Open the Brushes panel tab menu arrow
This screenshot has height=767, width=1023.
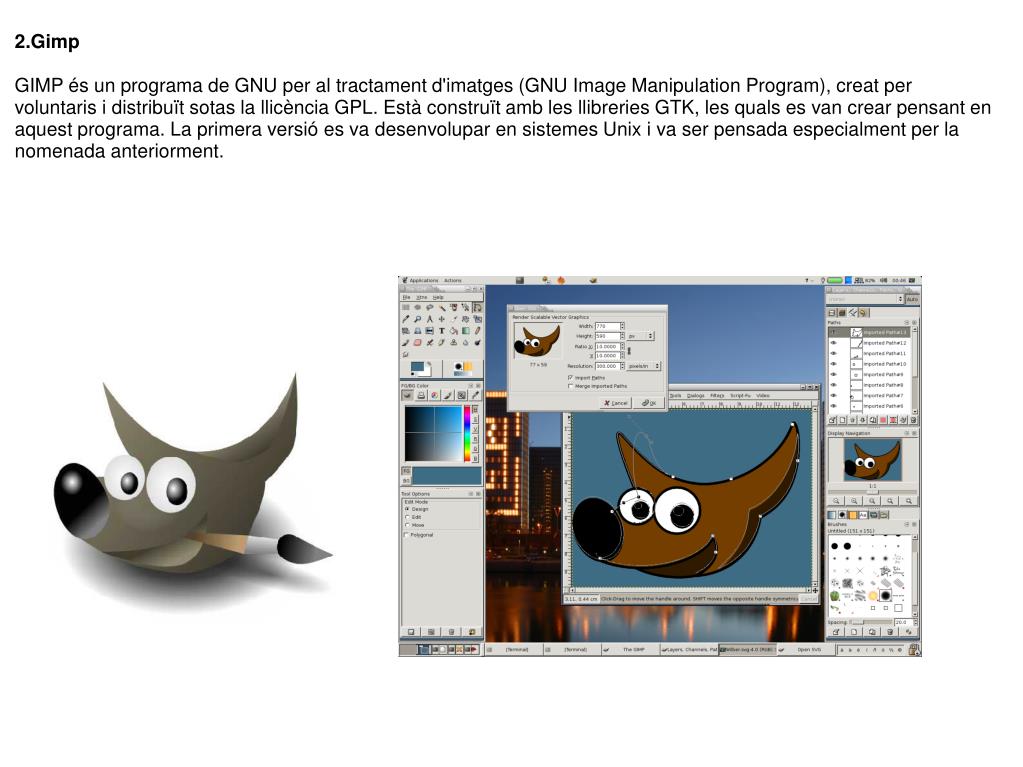906,524
